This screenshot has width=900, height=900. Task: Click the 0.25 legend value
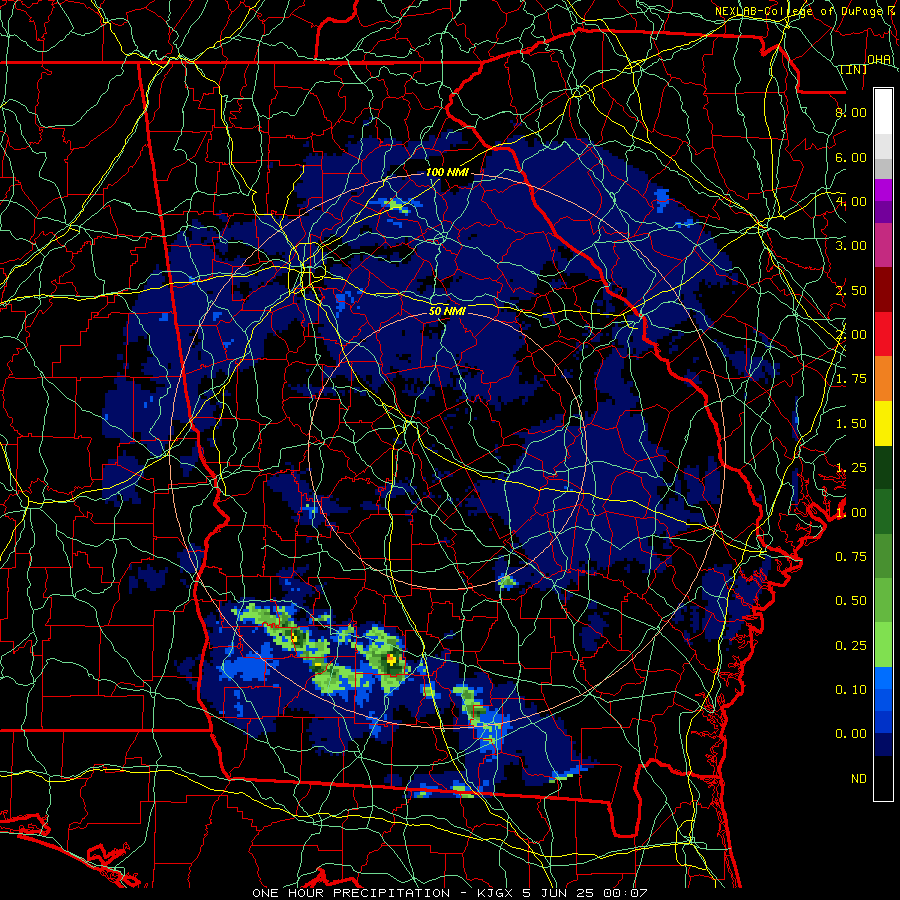(851, 646)
